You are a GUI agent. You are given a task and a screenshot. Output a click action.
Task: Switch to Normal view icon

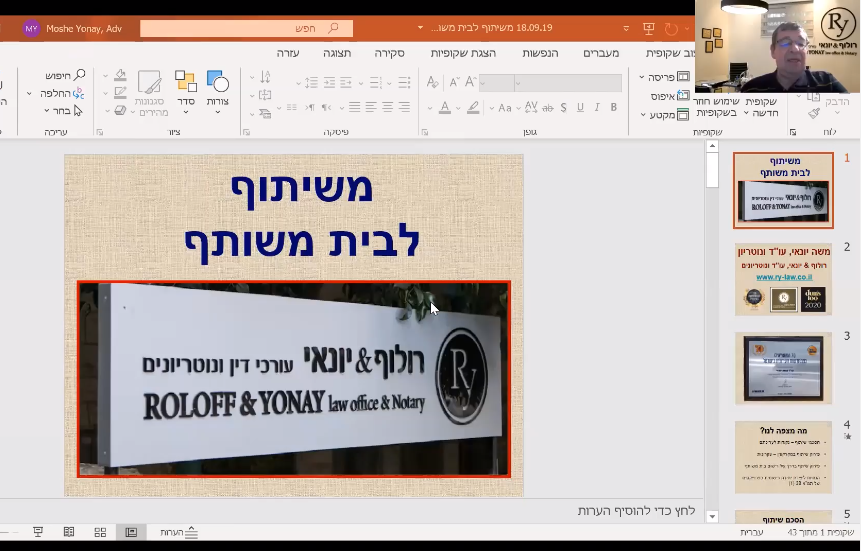point(131,532)
